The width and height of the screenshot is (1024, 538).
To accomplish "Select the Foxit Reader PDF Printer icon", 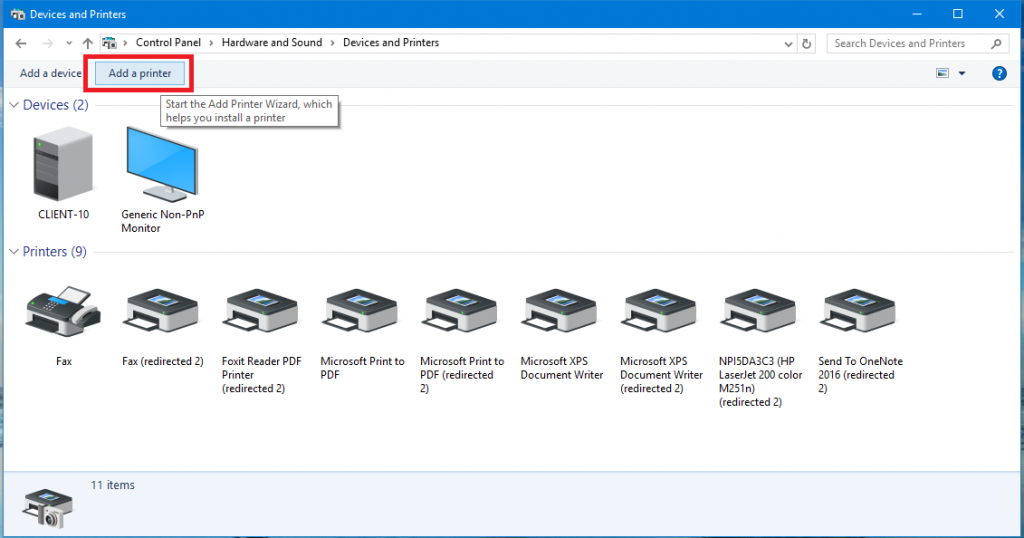I will tap(261, 312).
